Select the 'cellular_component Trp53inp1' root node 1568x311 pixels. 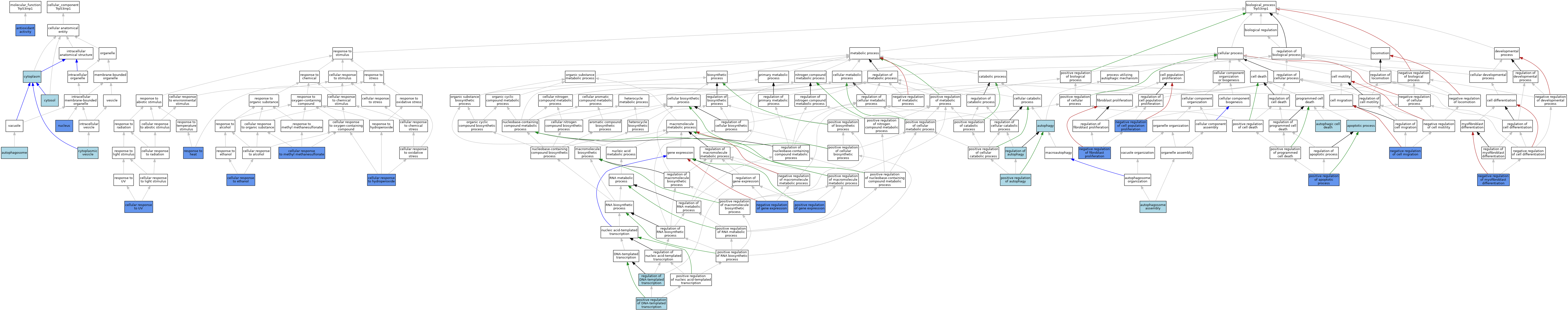point(63,7)
